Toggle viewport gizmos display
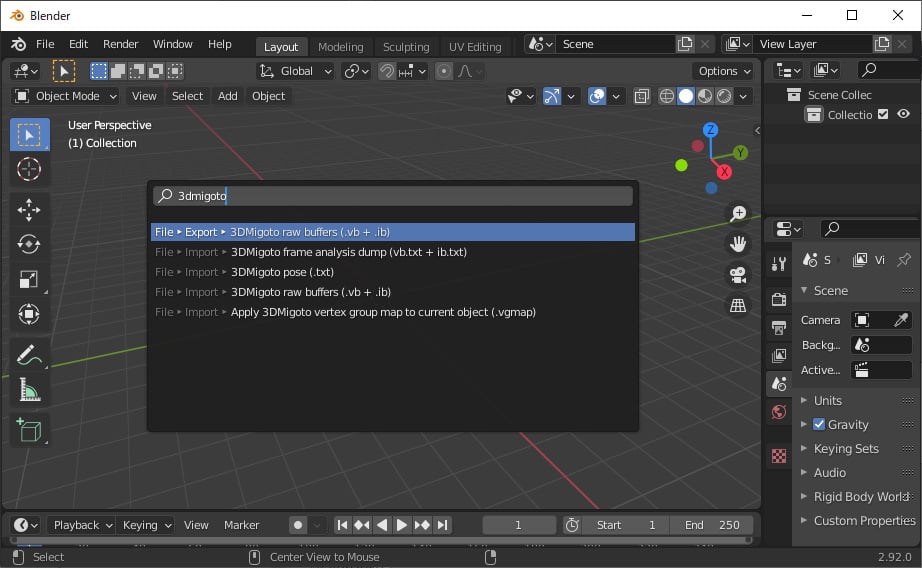922x568 pixels. point(552,96)
